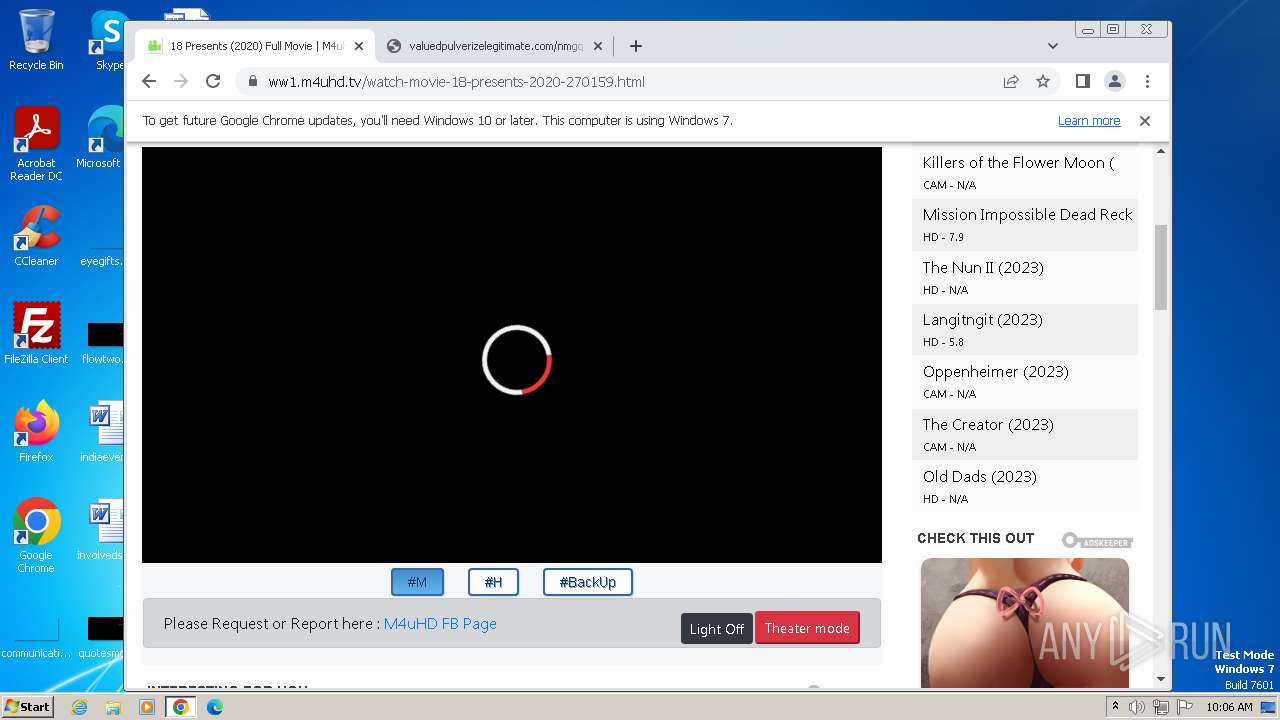The height and width of the screenshot is (720, 1280).
Task: Click the lock site info icon
Action: [252, 82]
